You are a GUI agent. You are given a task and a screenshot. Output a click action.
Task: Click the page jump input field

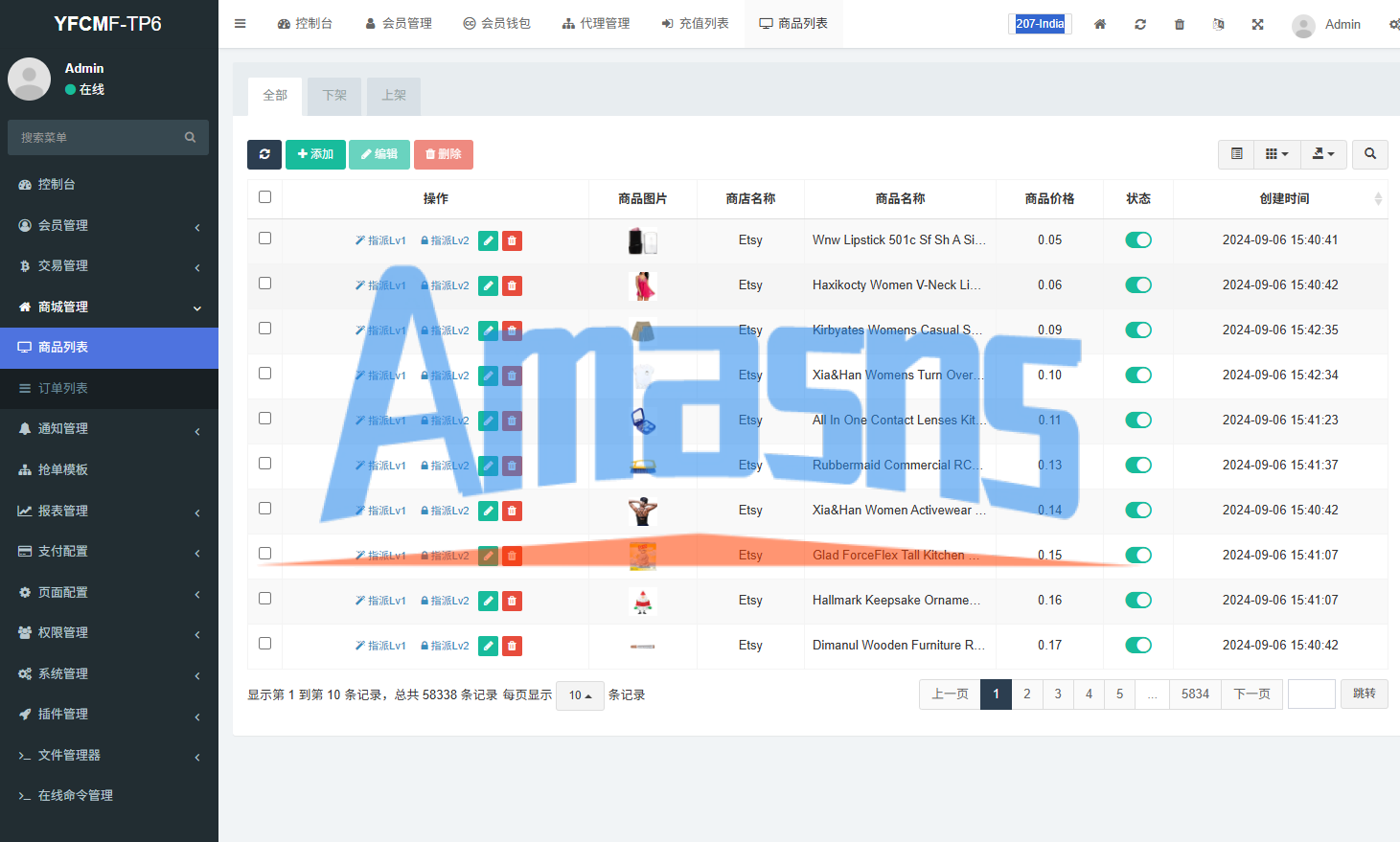click(1312, 694)
